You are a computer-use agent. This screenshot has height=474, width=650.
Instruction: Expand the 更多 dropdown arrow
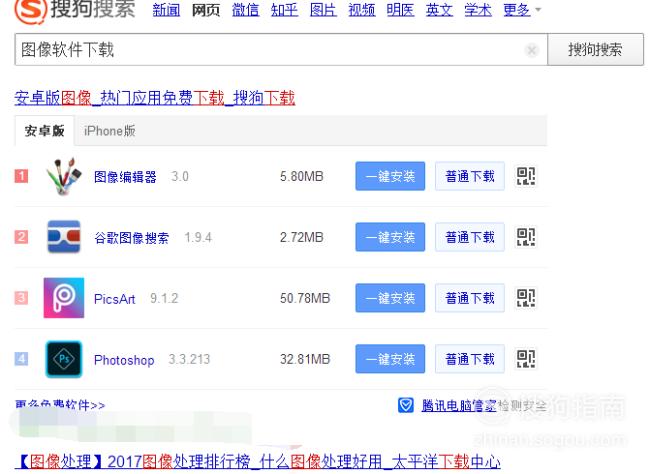(538, 9)
